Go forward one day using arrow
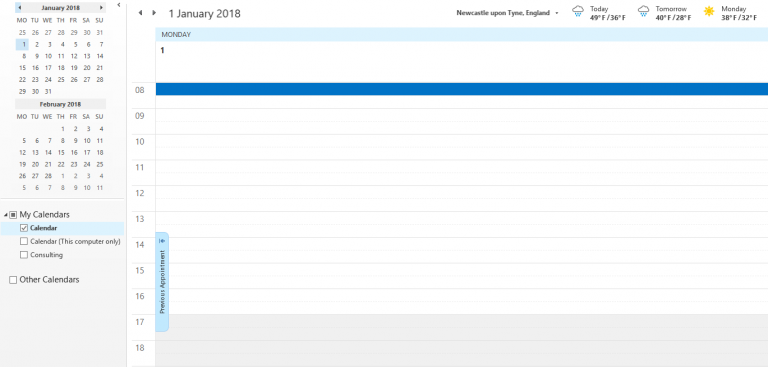 (154, 13)
